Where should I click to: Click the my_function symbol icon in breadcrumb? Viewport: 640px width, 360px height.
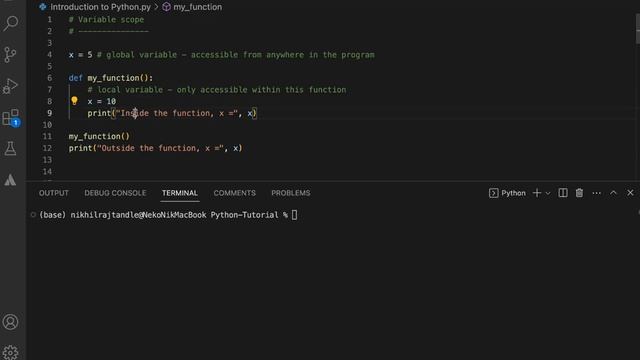(x=166, y=7)
